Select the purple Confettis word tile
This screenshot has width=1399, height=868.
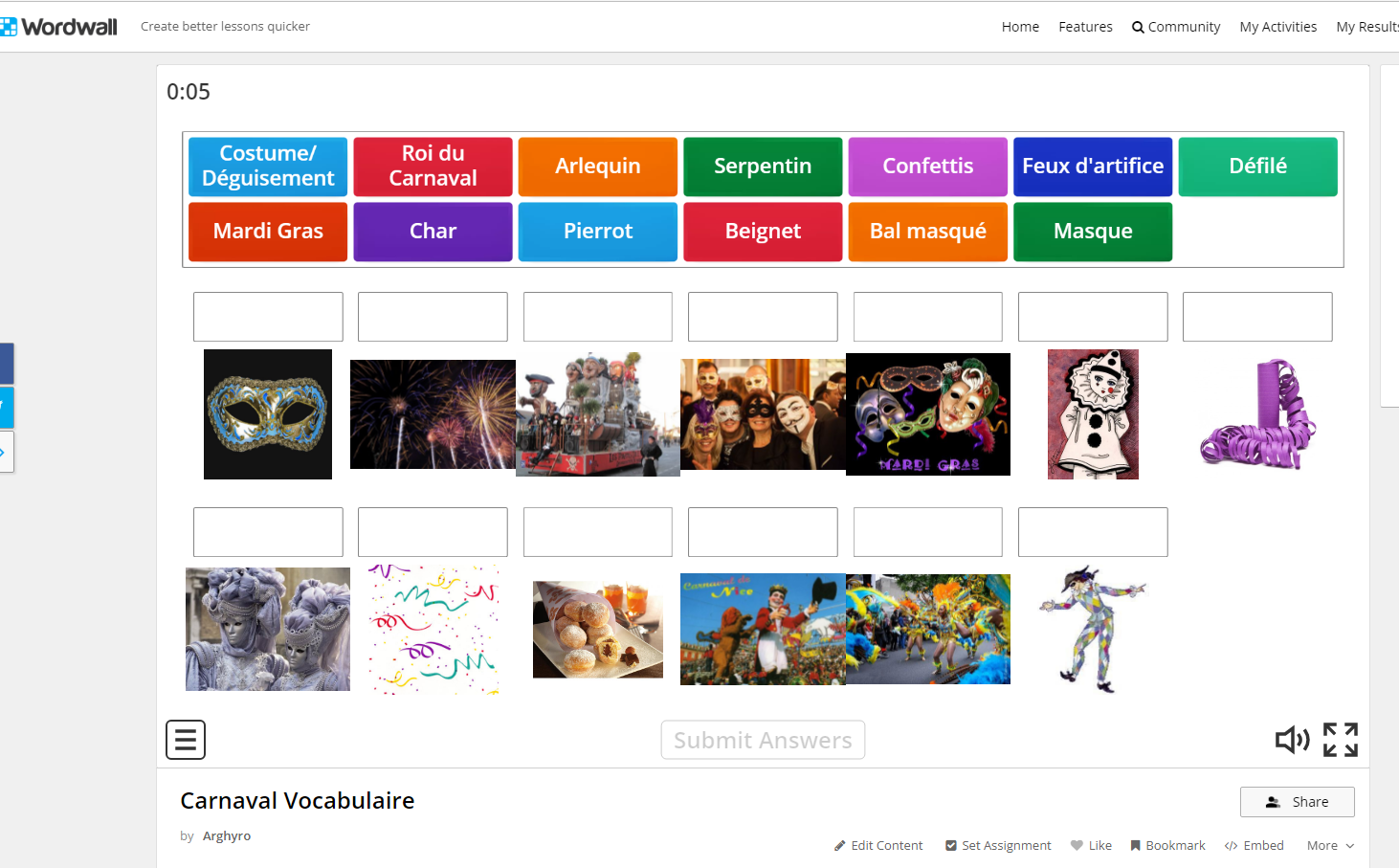pyautogui.click(x=927, y=167)
